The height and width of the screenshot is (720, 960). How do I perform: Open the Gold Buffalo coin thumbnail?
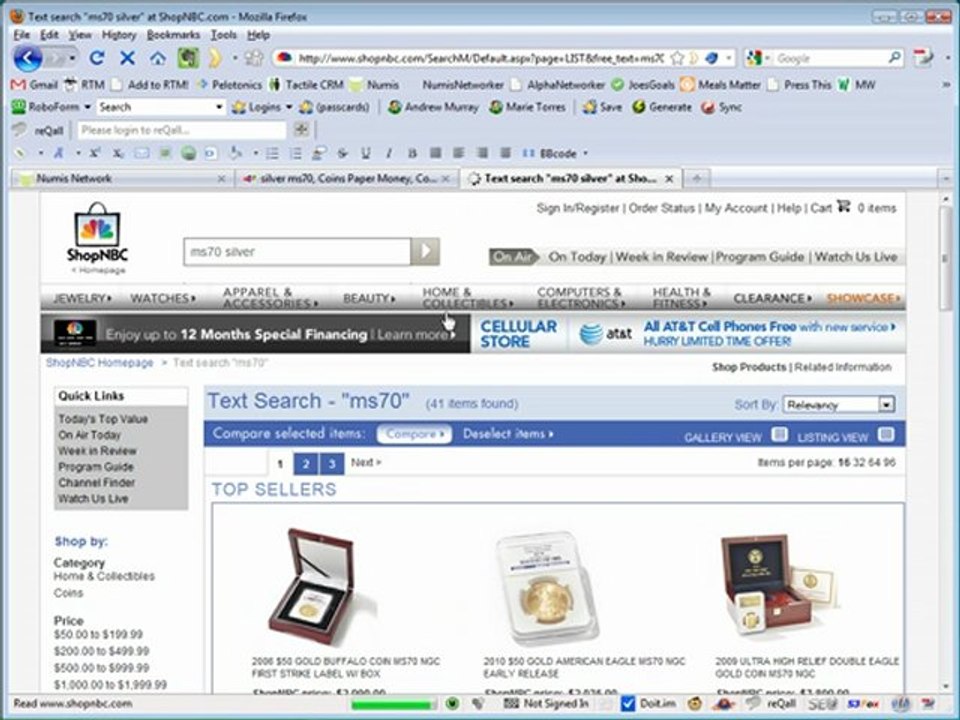tap(312, 587)
